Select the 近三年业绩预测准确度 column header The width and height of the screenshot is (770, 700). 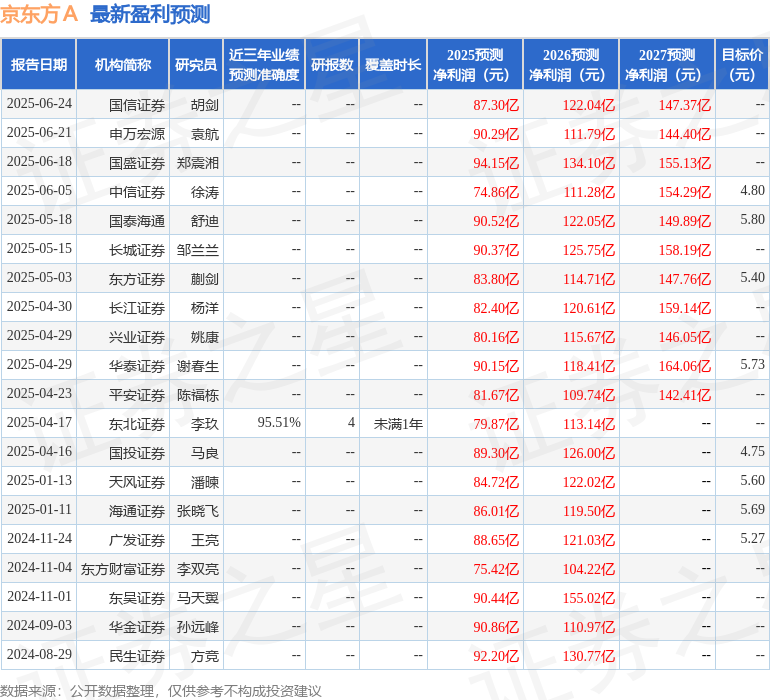tap(264, 65)
